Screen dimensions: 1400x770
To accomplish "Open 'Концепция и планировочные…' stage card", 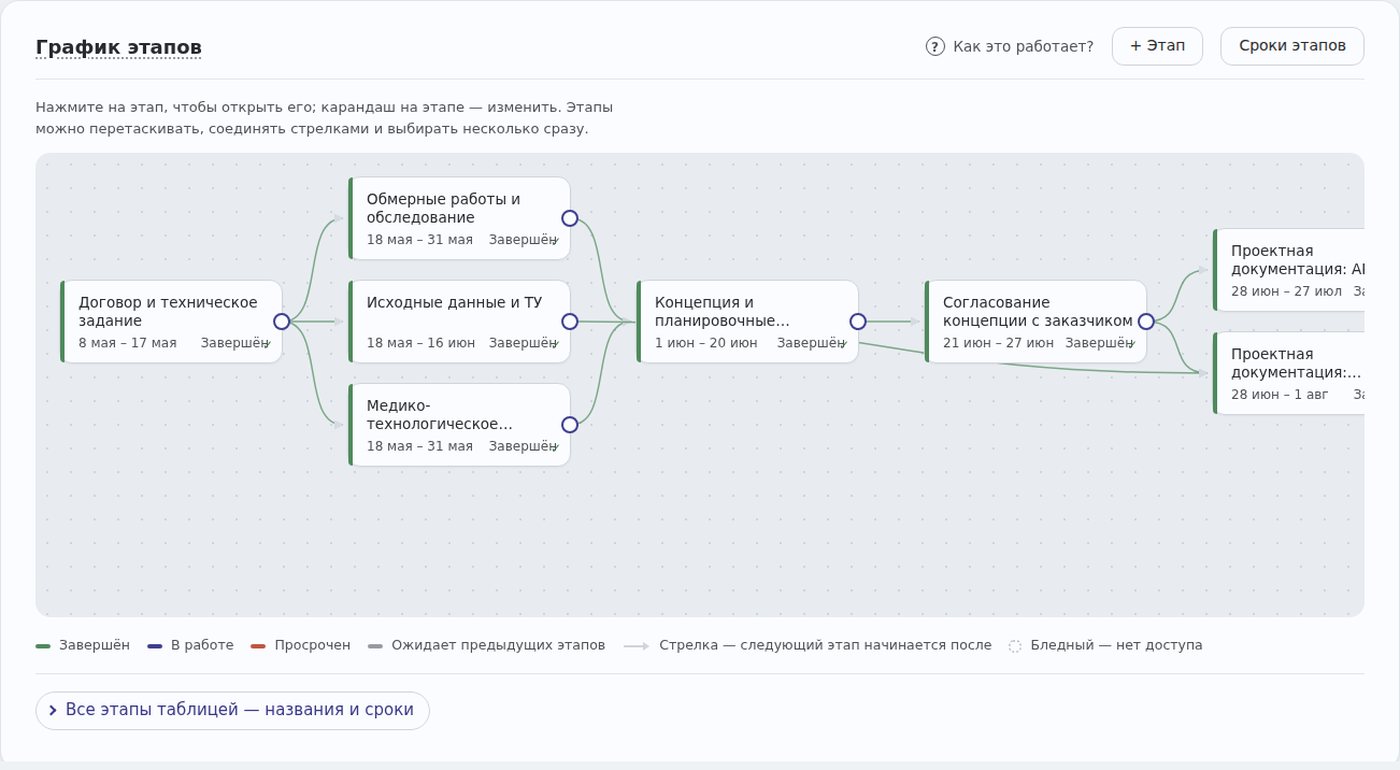I will pyautogui.click(x=747, y=321).
